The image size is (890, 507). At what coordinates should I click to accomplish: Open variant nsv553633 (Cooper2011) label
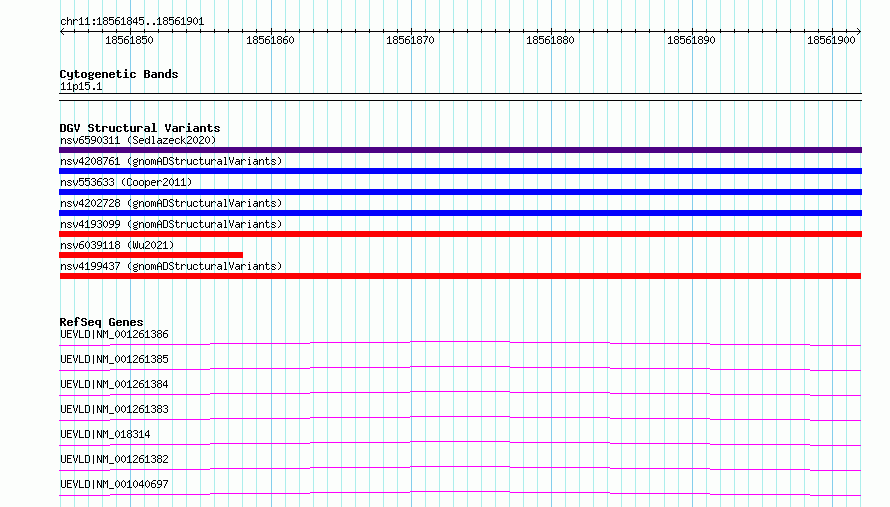point(126,182)
